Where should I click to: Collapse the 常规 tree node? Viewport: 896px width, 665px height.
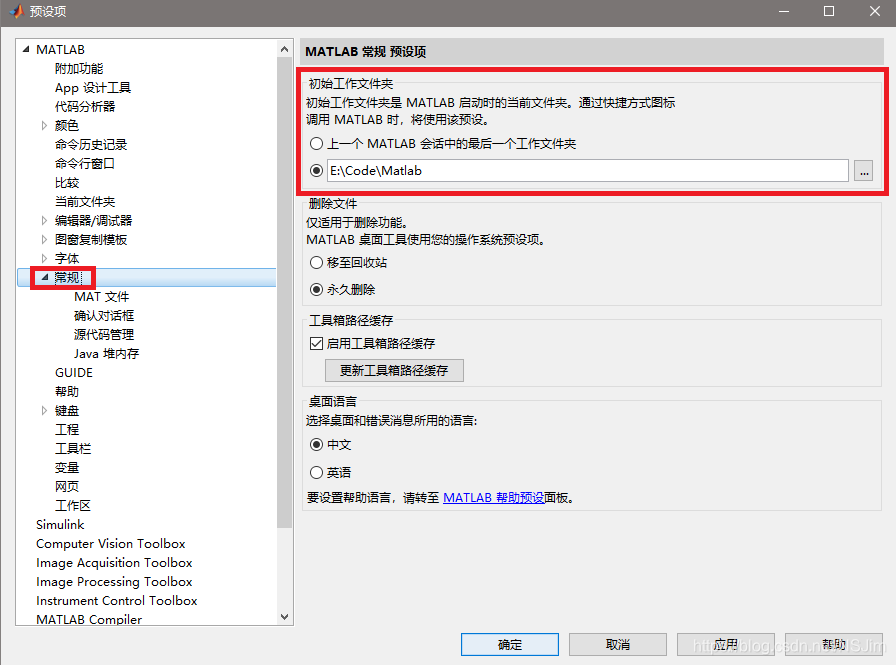point(45,277)
